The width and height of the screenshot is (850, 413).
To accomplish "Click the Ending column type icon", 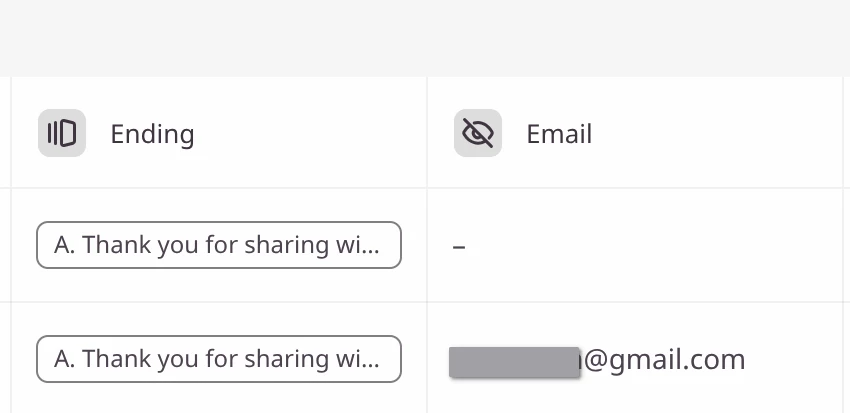I will [x=62, y=133].
